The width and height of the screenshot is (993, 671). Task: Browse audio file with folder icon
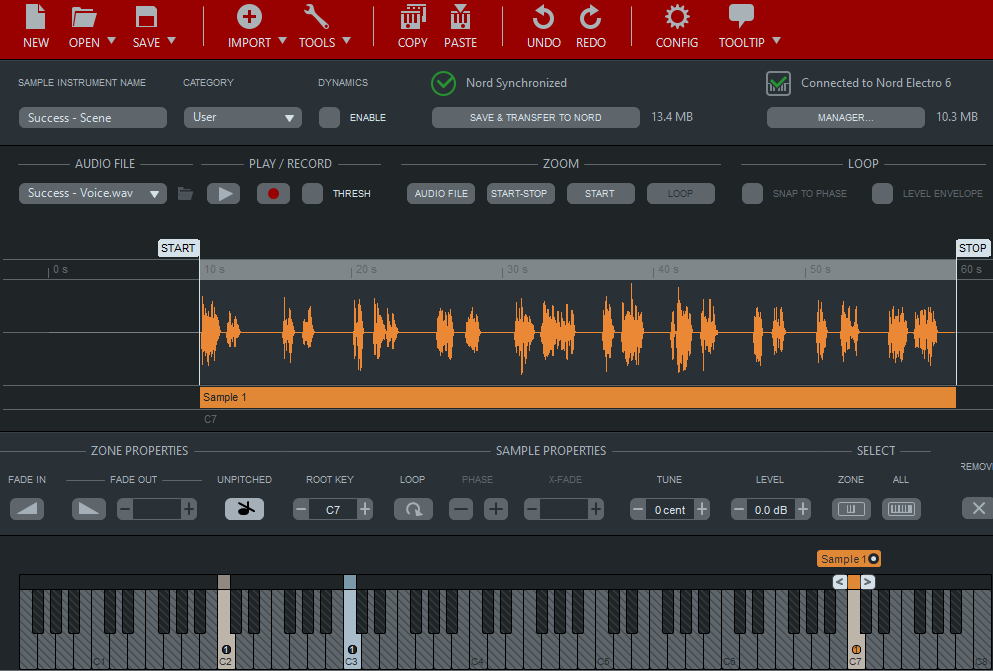pyautogui.click(x=185, y=194)
